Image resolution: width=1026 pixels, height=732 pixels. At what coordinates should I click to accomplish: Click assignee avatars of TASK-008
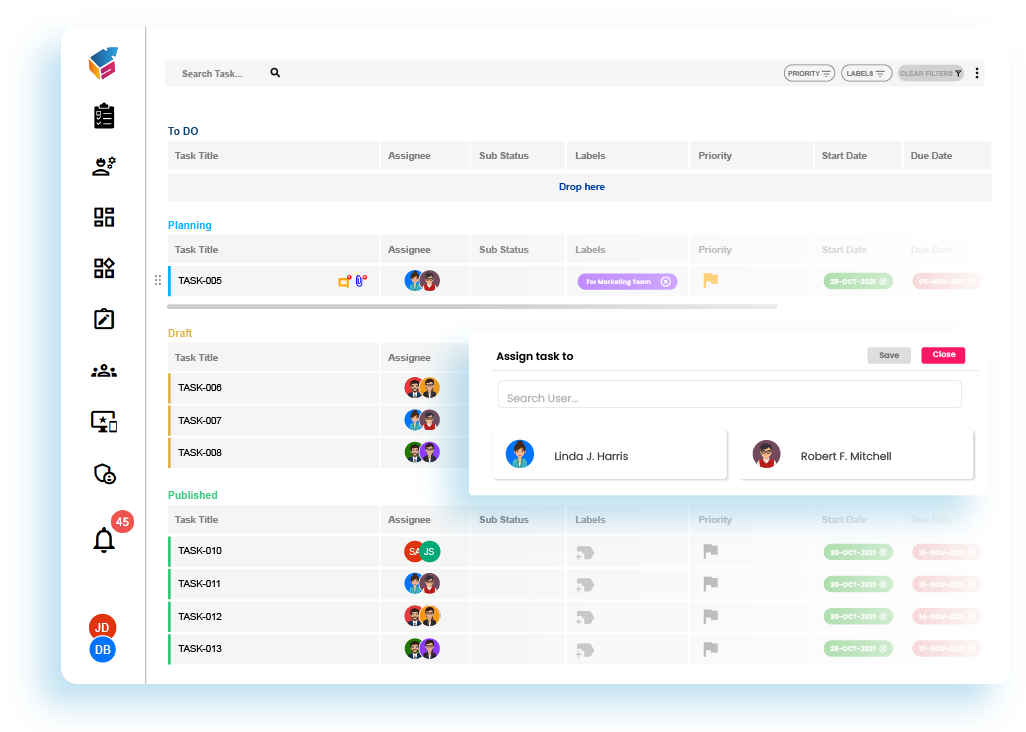422,452
